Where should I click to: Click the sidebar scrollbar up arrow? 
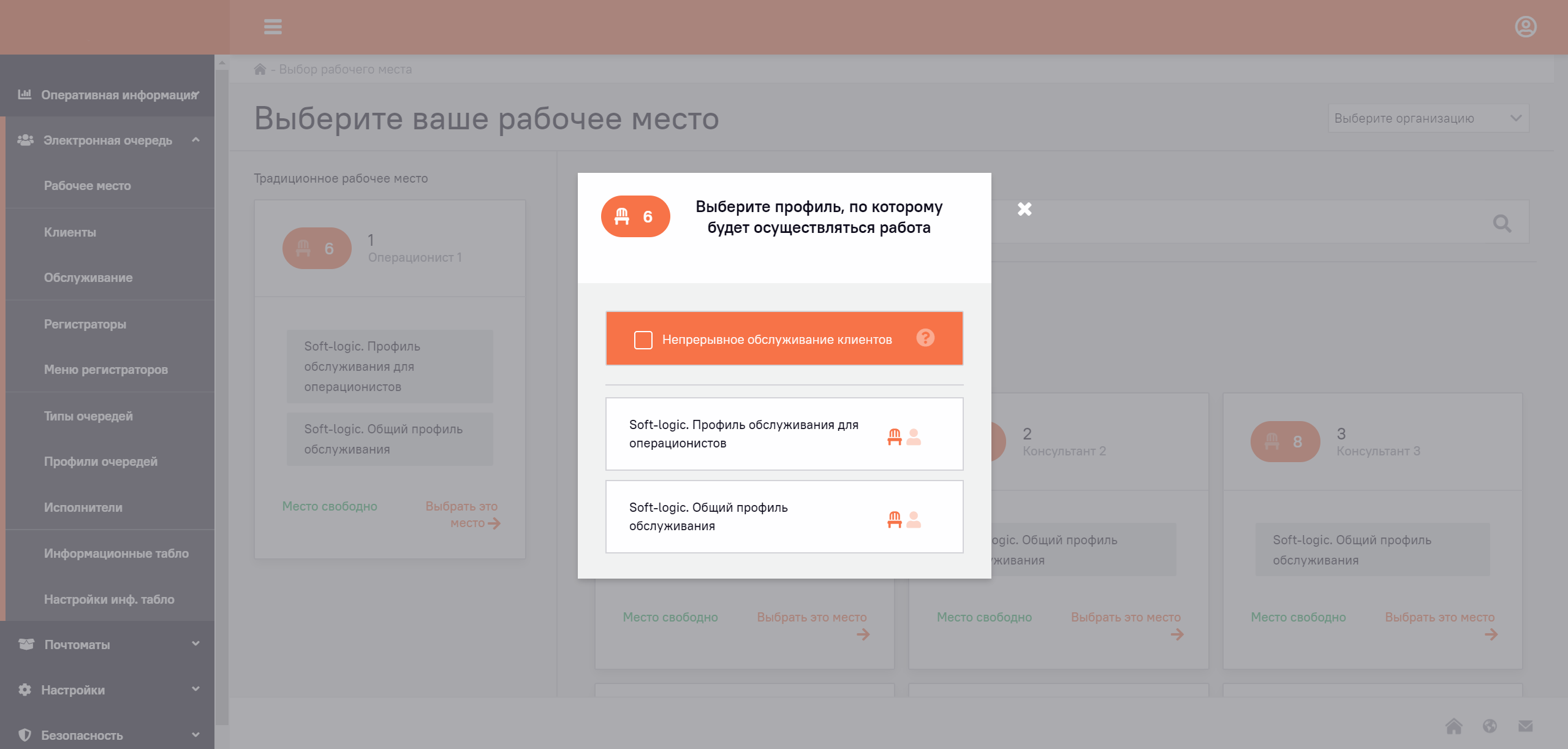click(222, 63)
